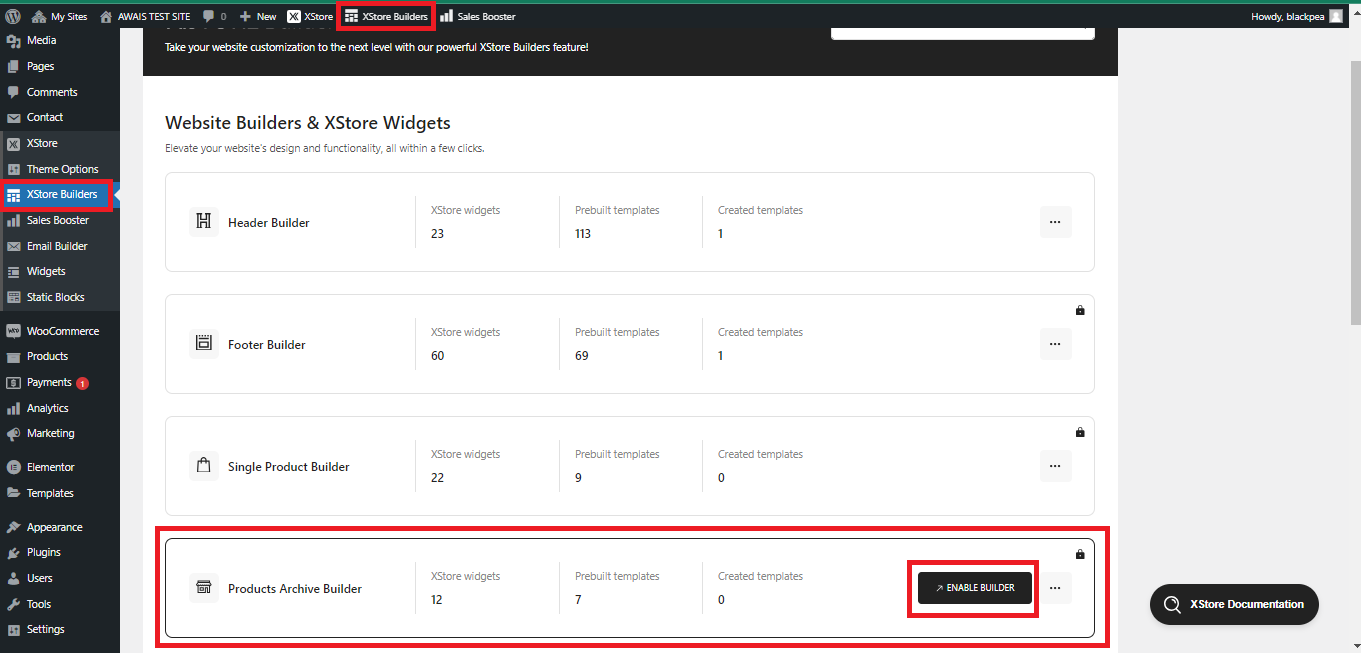Select XStore Builders in the sidebar
Viewport: 1361px width, 653px height.
click(60, 194)
